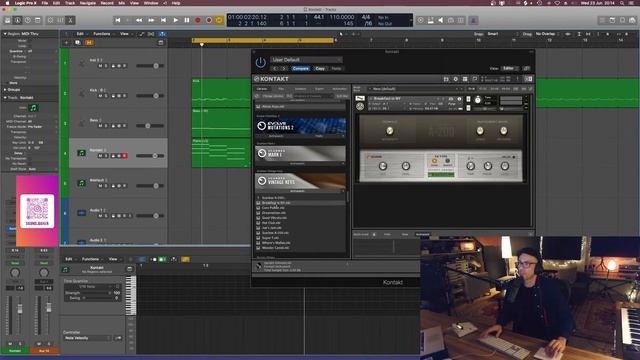Open Kontakt files save icon
The height and width of the screenshot is (360, 640).
tap(446, 79)
